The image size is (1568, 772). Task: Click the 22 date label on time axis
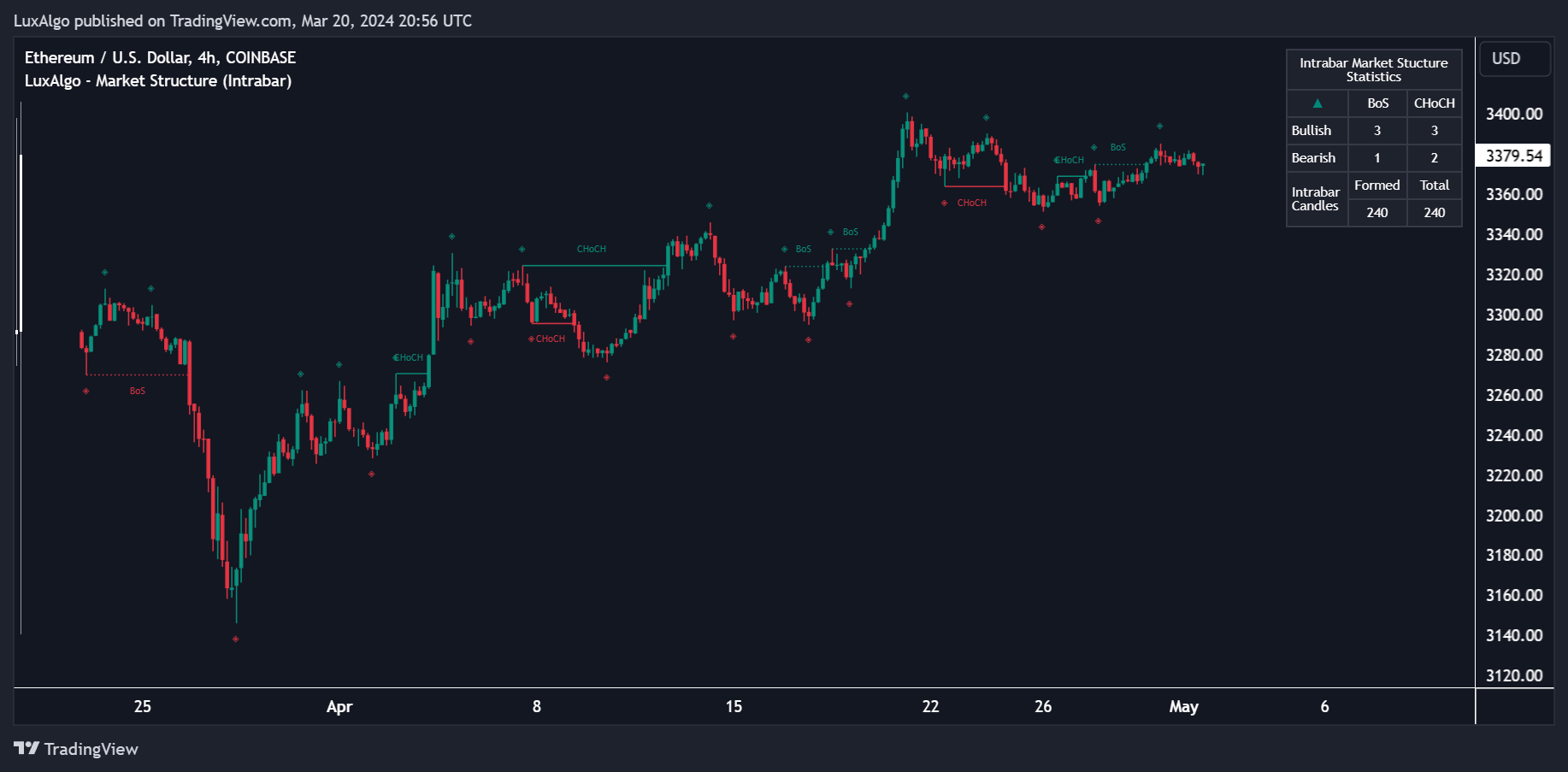[x=931, y=707]
